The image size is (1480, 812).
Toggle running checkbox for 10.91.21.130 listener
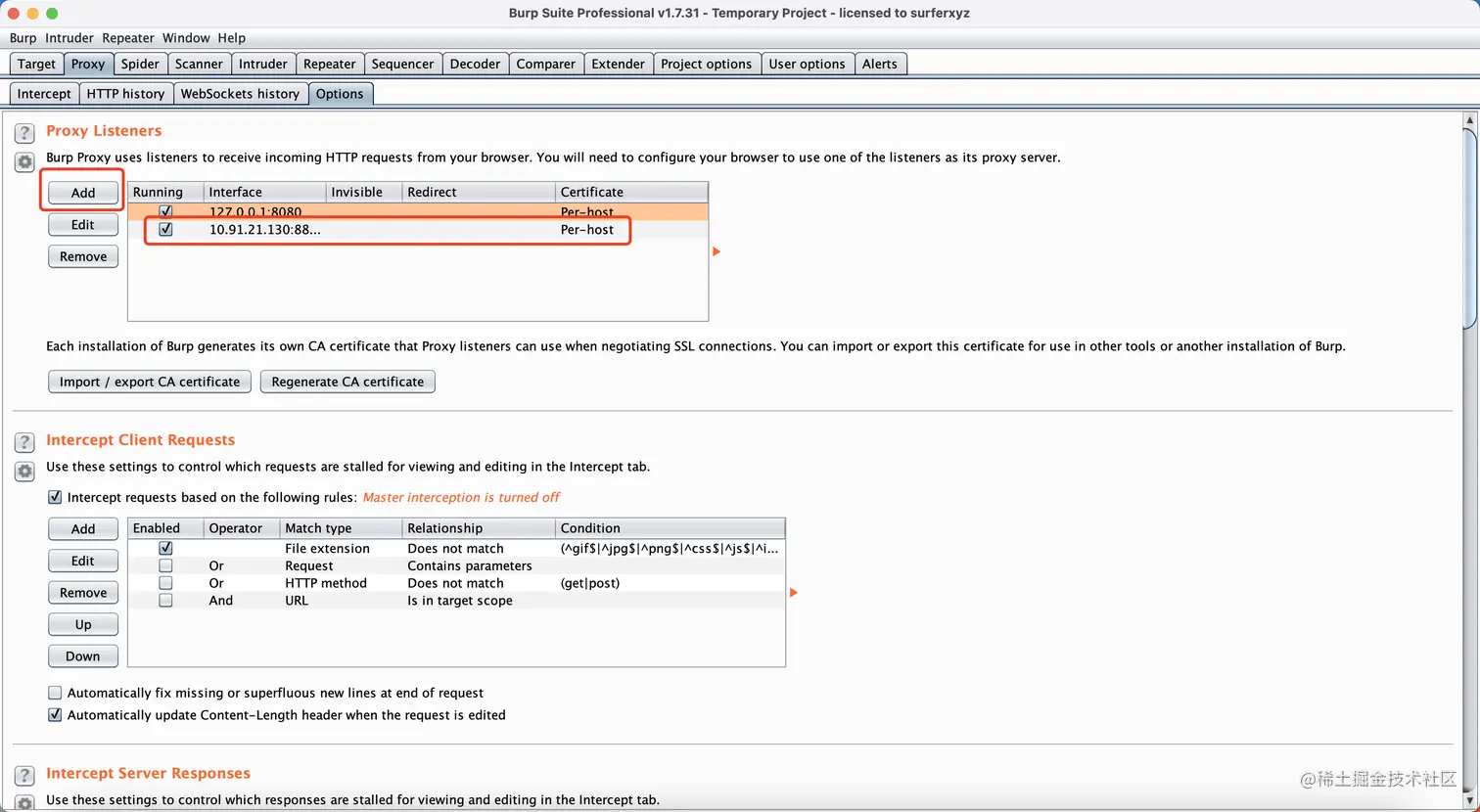pyautogui.click(x=165, y=229)
